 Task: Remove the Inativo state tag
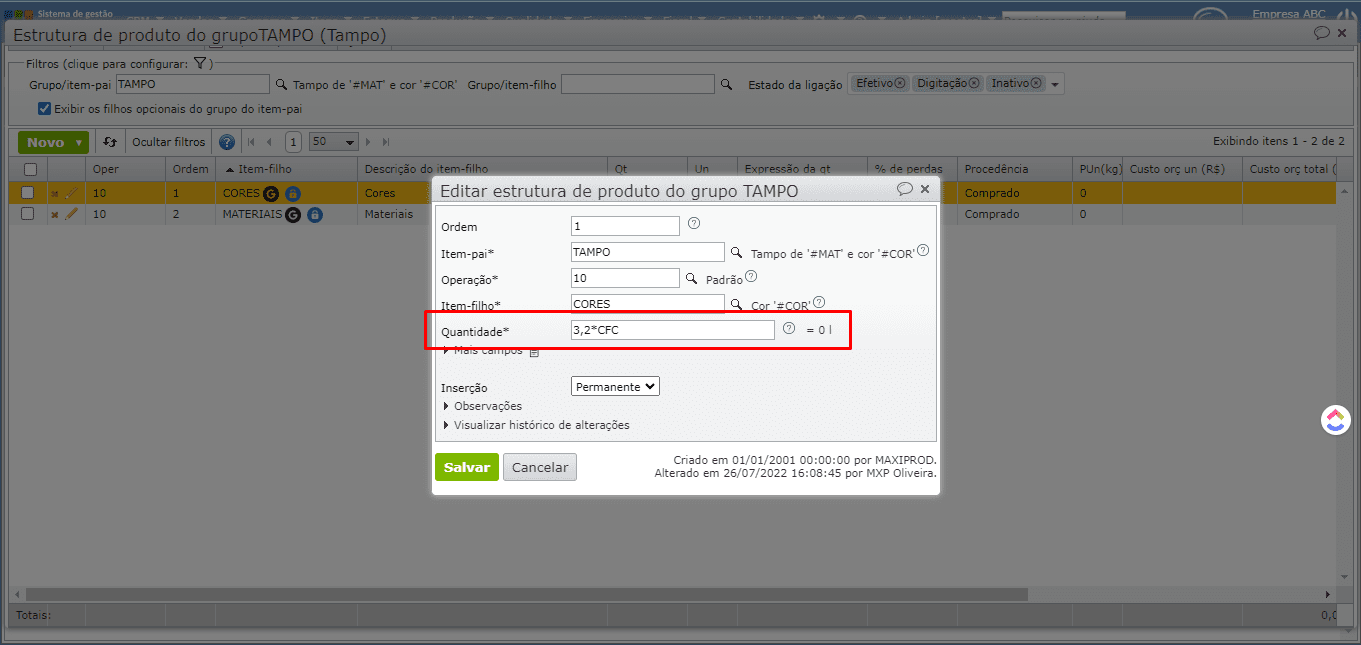pos(1036,83)
